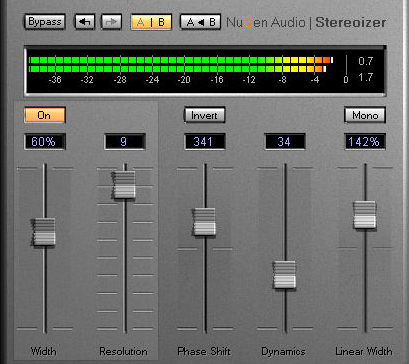Click the Resolution value field showing 9
The width and height of the screenshot is (409, 364).
point(125,142)
